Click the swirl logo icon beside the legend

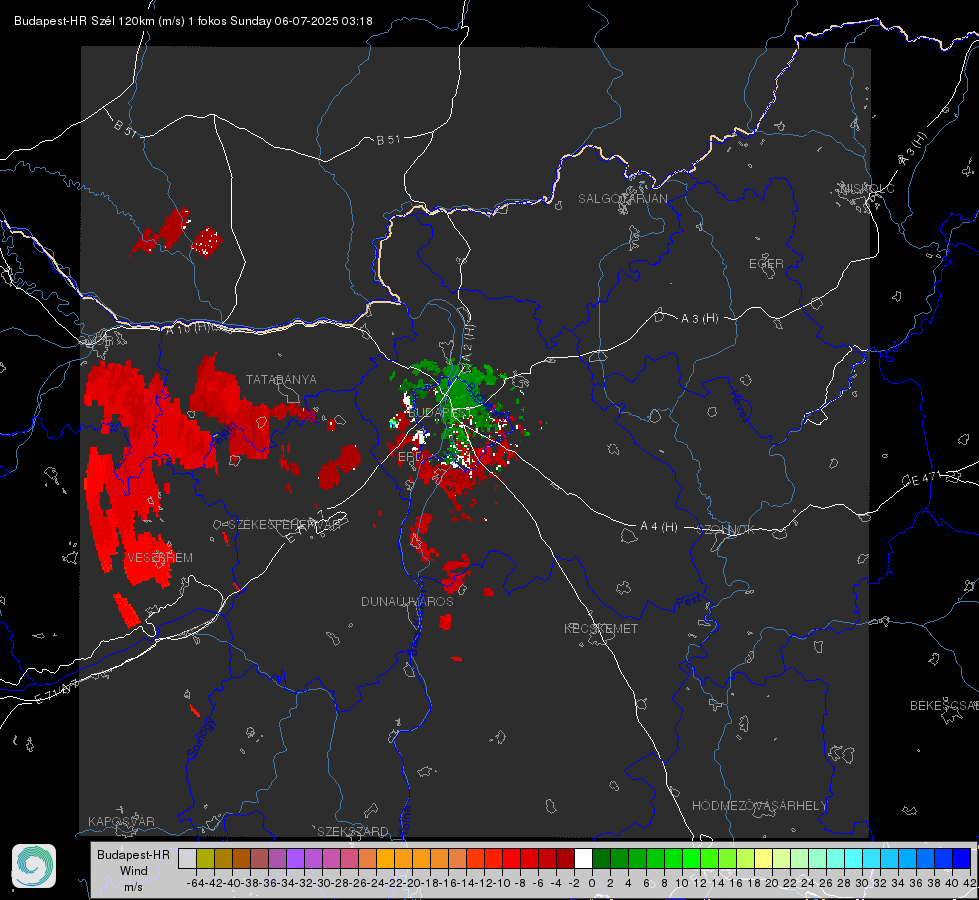(34, 866)
